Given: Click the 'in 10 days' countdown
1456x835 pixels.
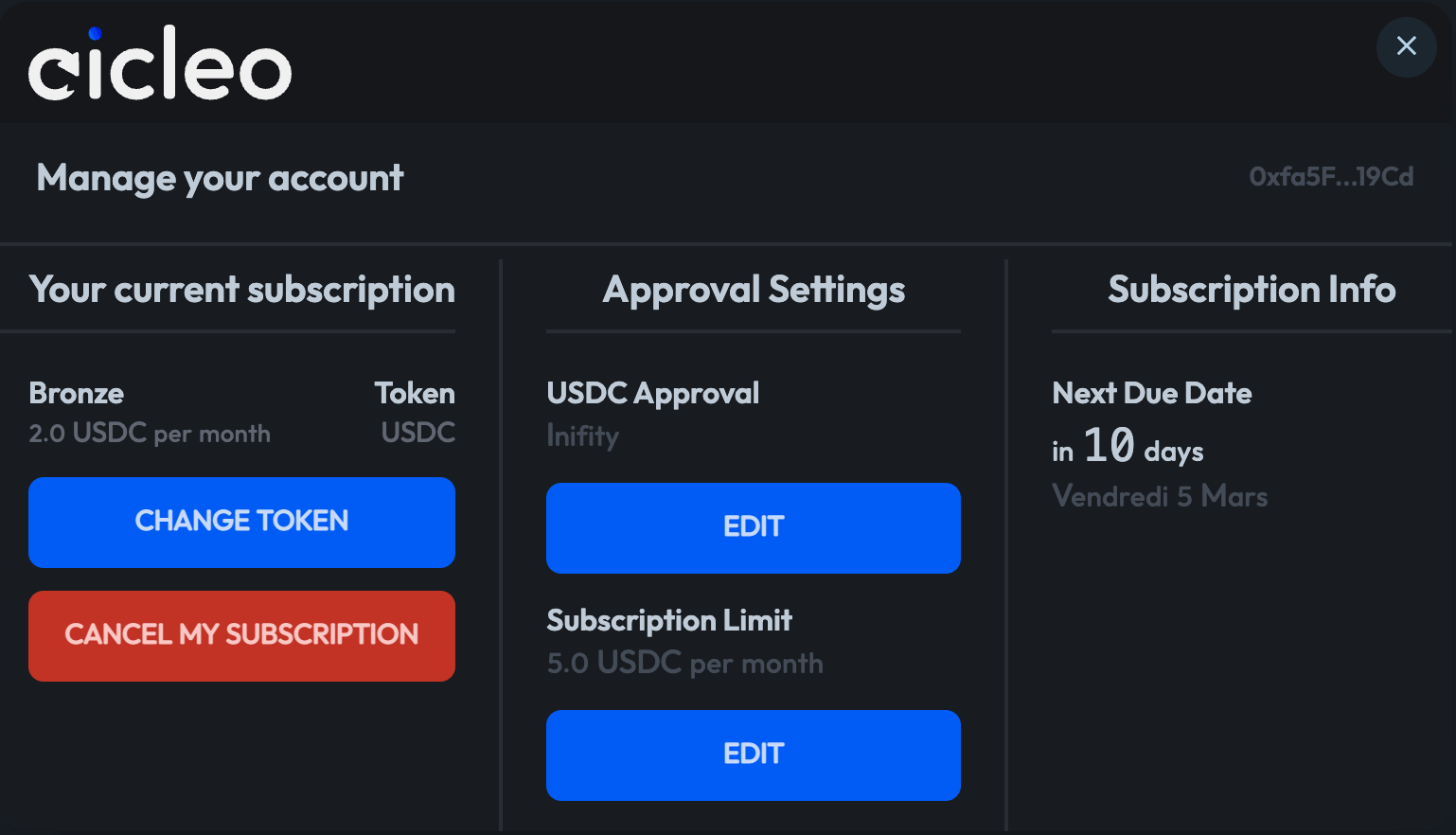Looking at the screenshot, I should (x=1127, y=447).
